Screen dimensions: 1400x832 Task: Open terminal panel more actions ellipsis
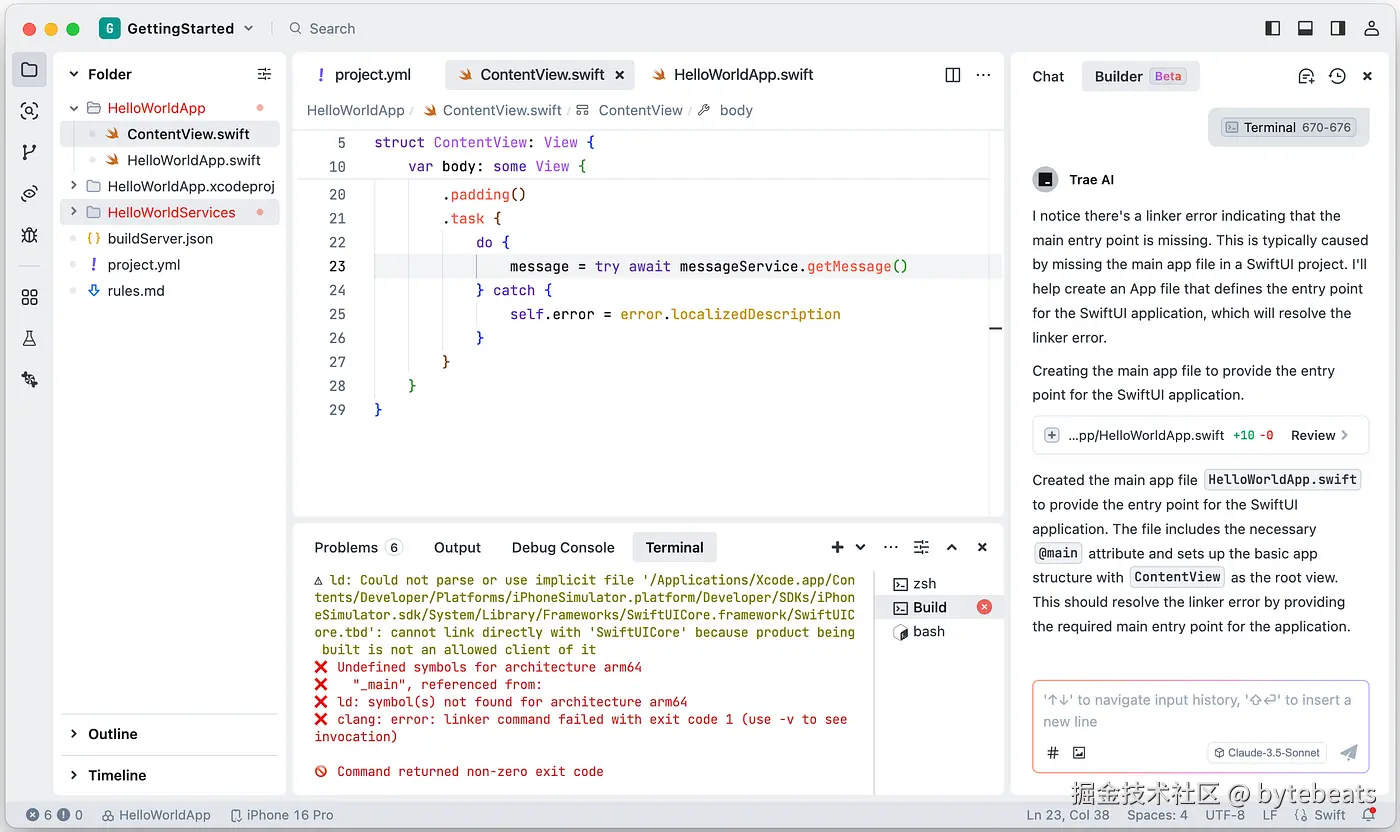tap(891, 547)
